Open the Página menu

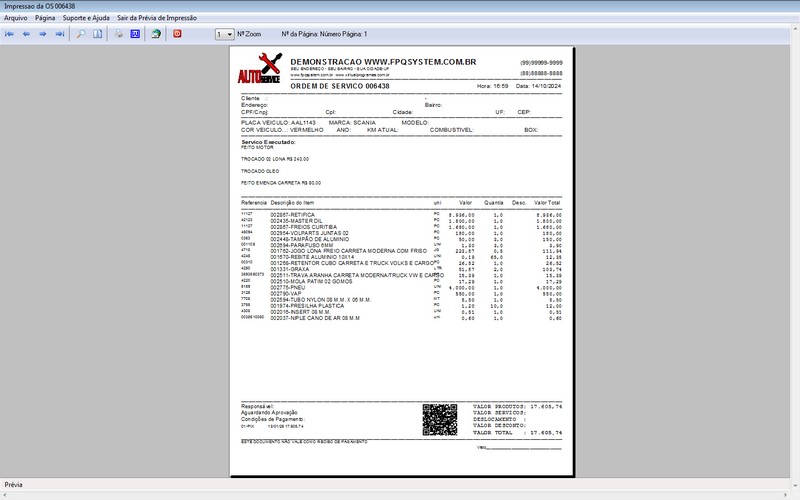coord(45,18)
